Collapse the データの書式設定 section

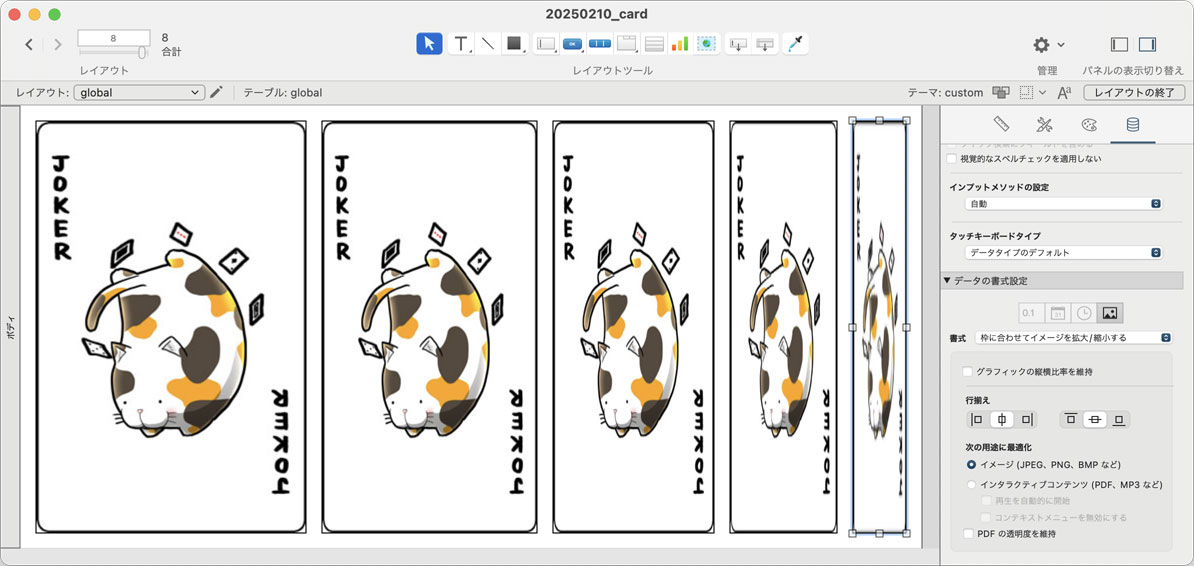pos(947,280)
